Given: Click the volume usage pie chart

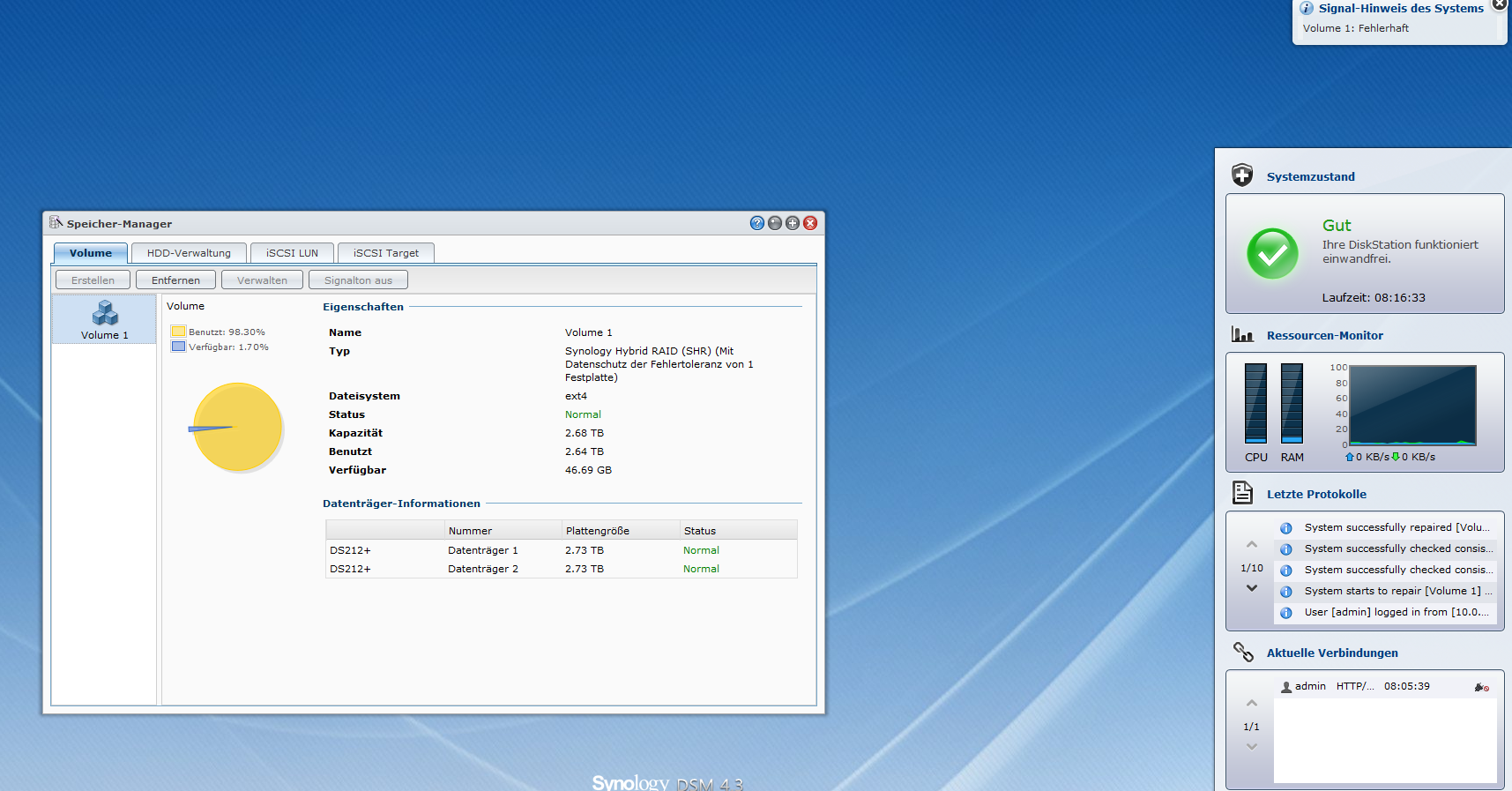Looking at the screenshot, I should [237, 427].
